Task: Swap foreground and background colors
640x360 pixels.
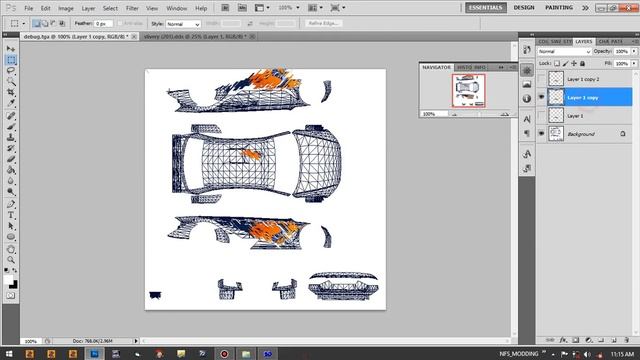Action: 15,270
